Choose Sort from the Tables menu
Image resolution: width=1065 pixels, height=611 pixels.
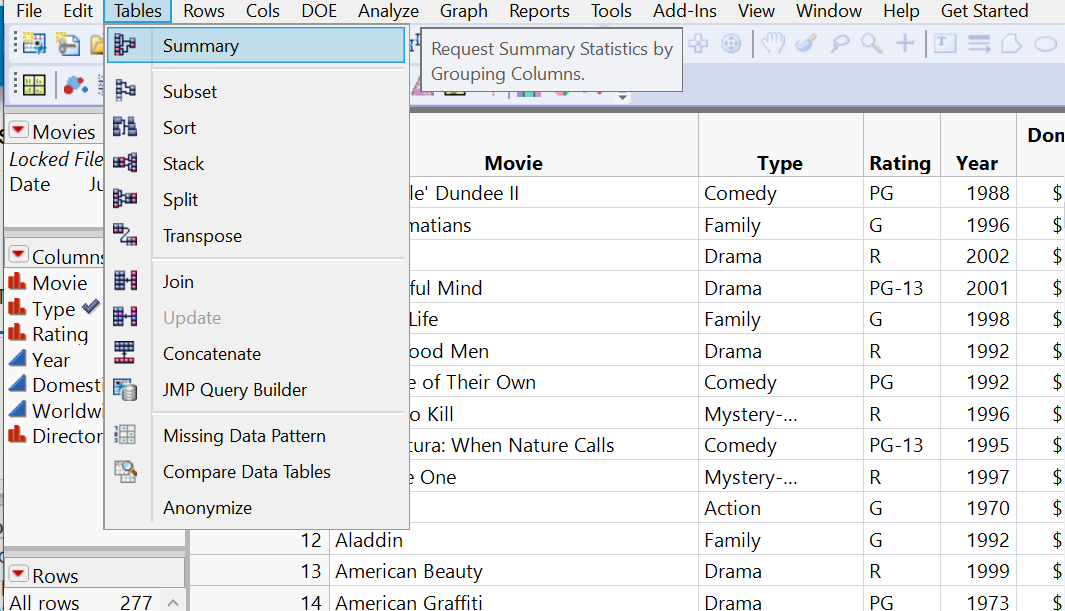tap(179, 127)
